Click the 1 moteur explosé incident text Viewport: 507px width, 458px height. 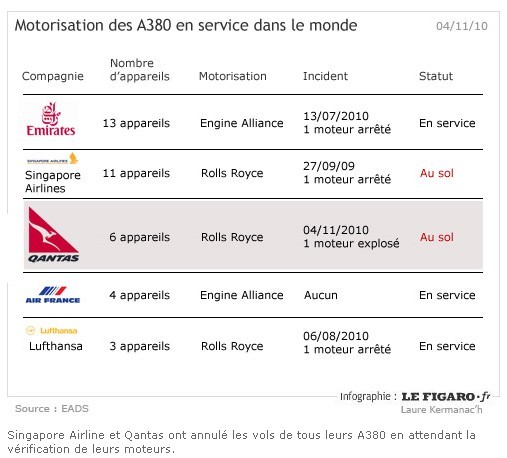351,243
